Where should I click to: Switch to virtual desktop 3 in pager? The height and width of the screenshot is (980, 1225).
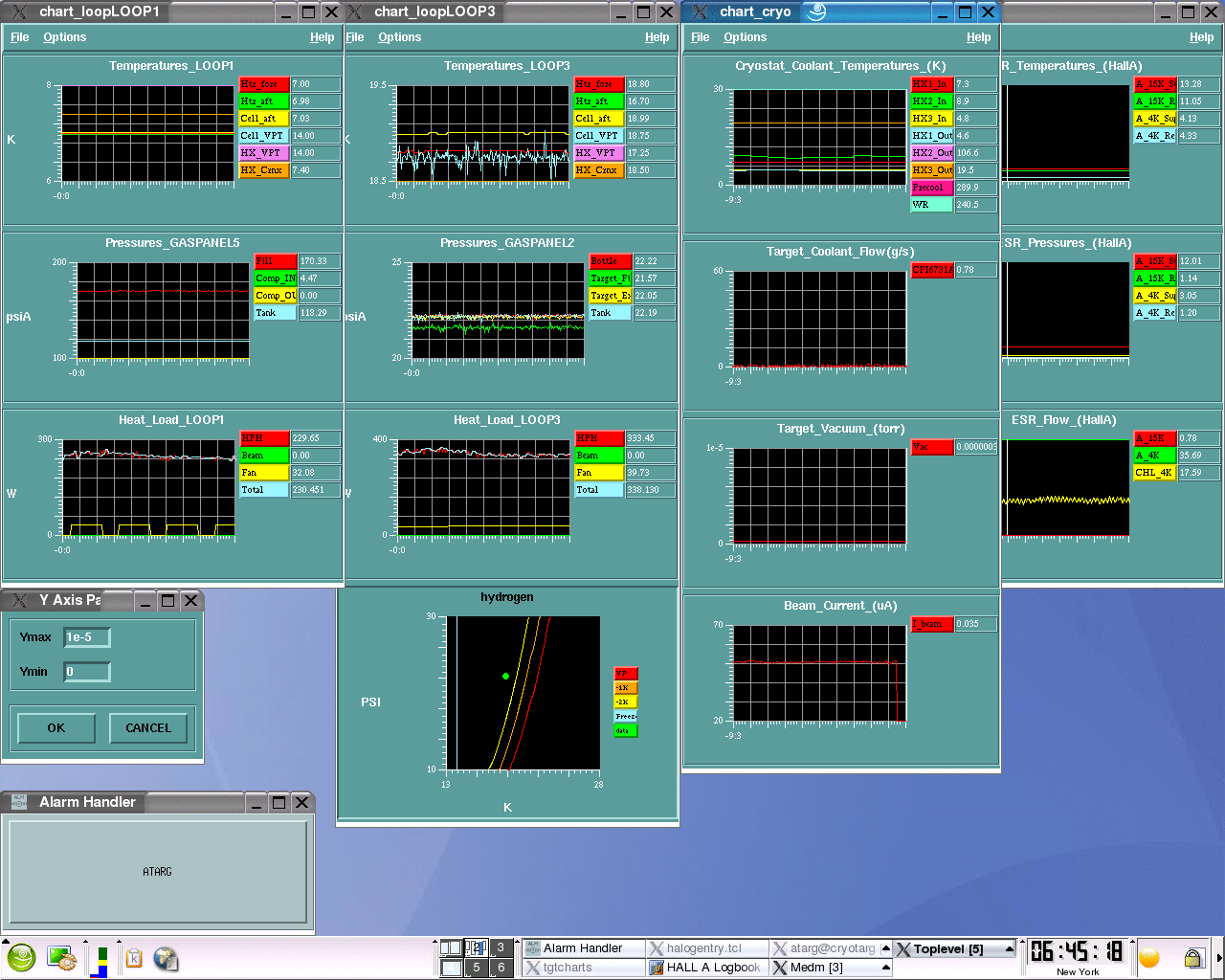[501, 947]
